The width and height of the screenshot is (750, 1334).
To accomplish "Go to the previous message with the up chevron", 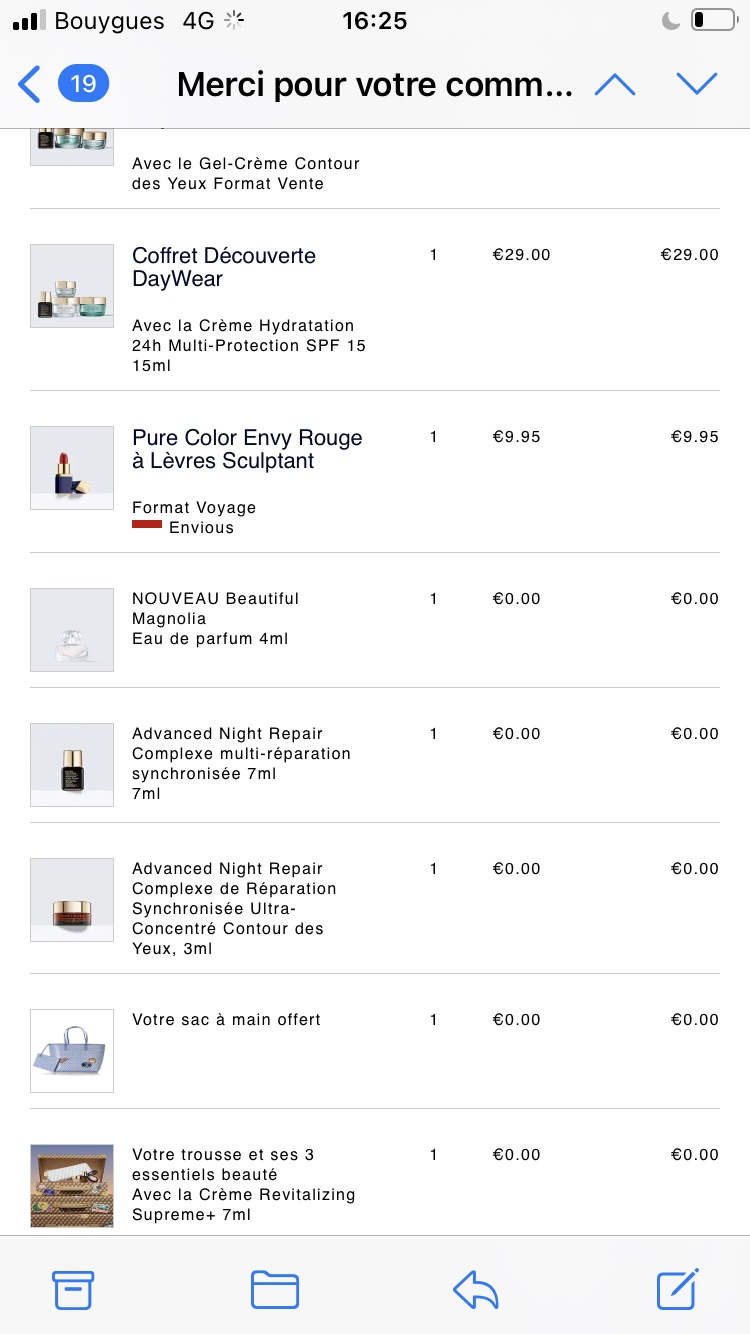I will (x=615, y=85).
